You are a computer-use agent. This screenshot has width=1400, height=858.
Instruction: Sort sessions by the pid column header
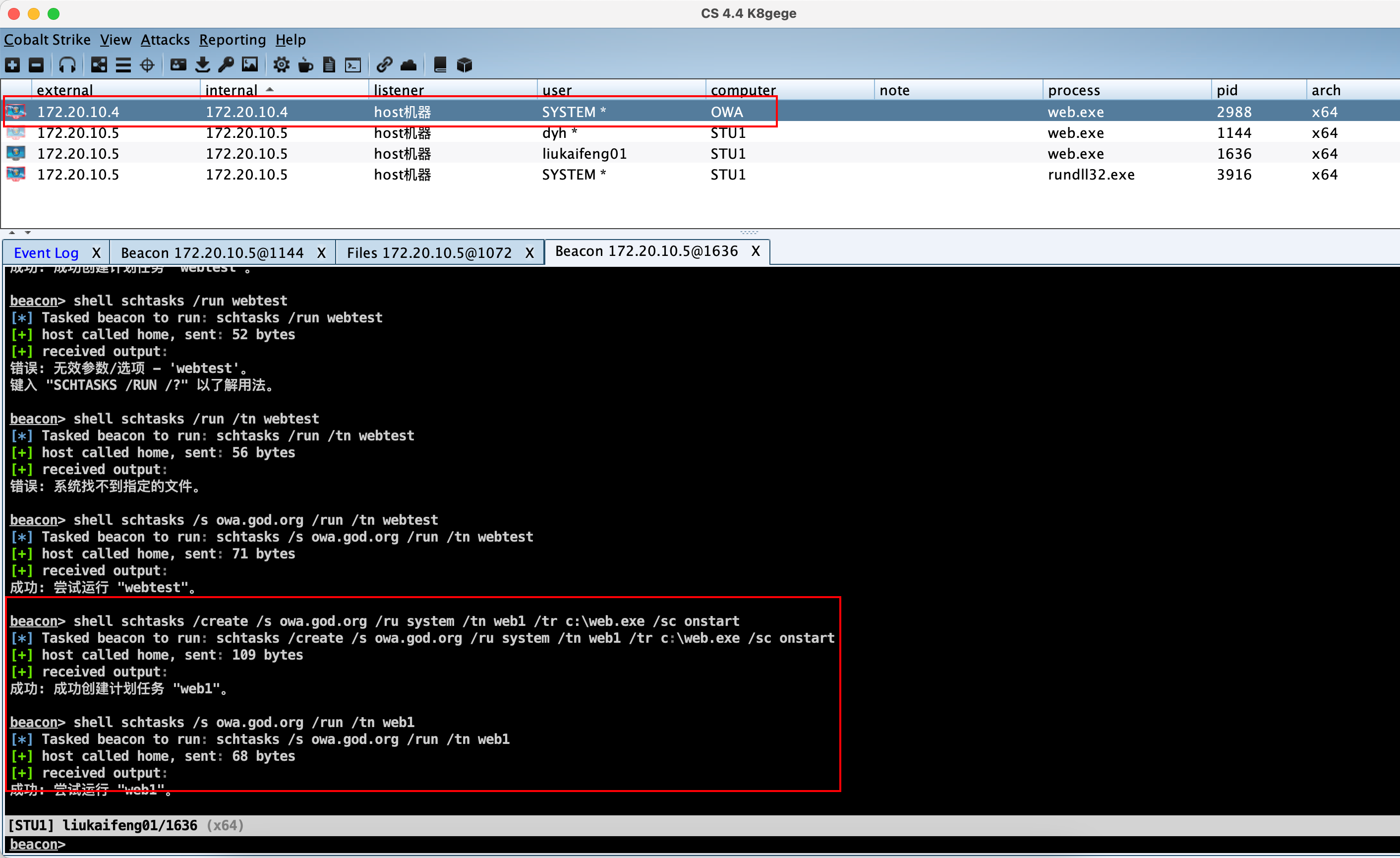pos(1259,90)
